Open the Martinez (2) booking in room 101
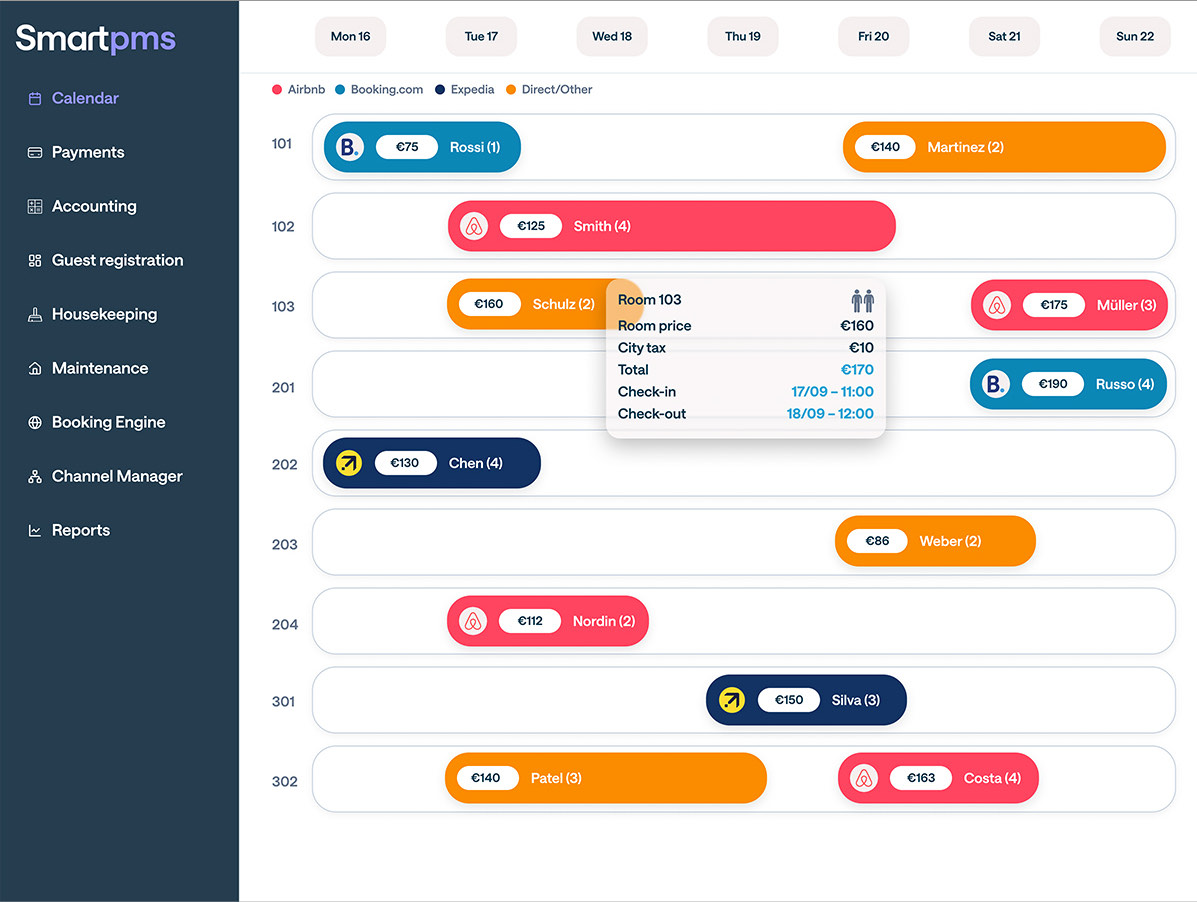Viewport: 1197px width, 902px height. click(x=1004, y=147)
